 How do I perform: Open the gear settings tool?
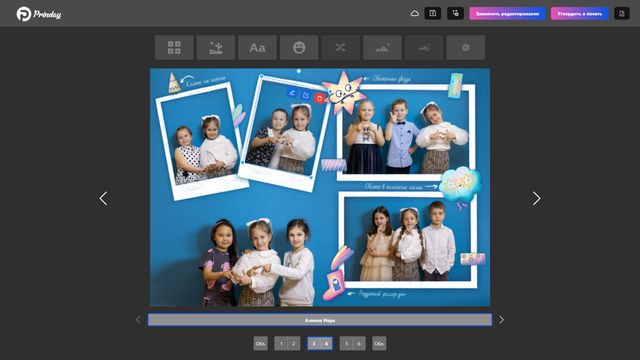click(x=466, y=48)
